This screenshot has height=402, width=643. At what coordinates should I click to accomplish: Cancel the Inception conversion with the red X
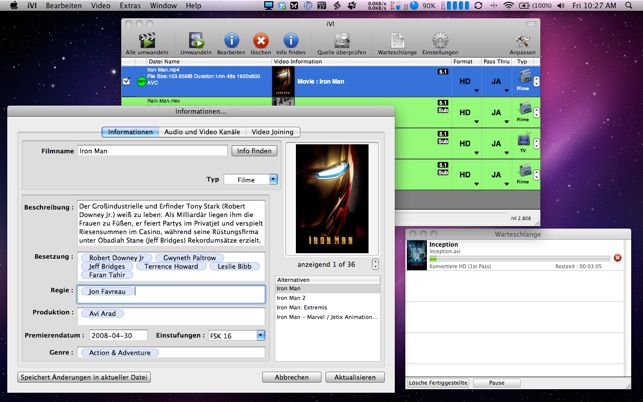pos(617,258)
